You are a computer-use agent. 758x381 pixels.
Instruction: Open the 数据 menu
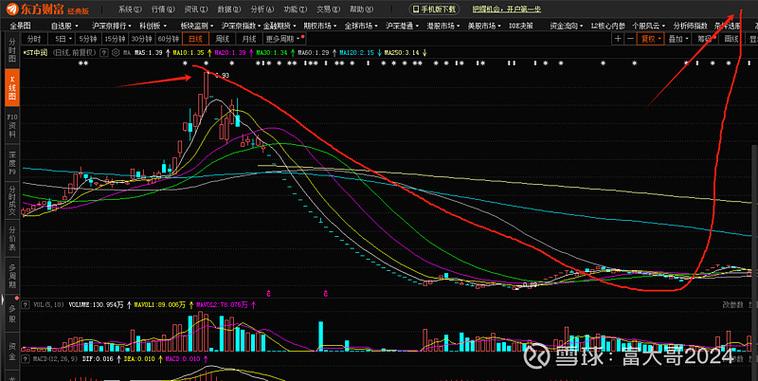tap(230, 9)
